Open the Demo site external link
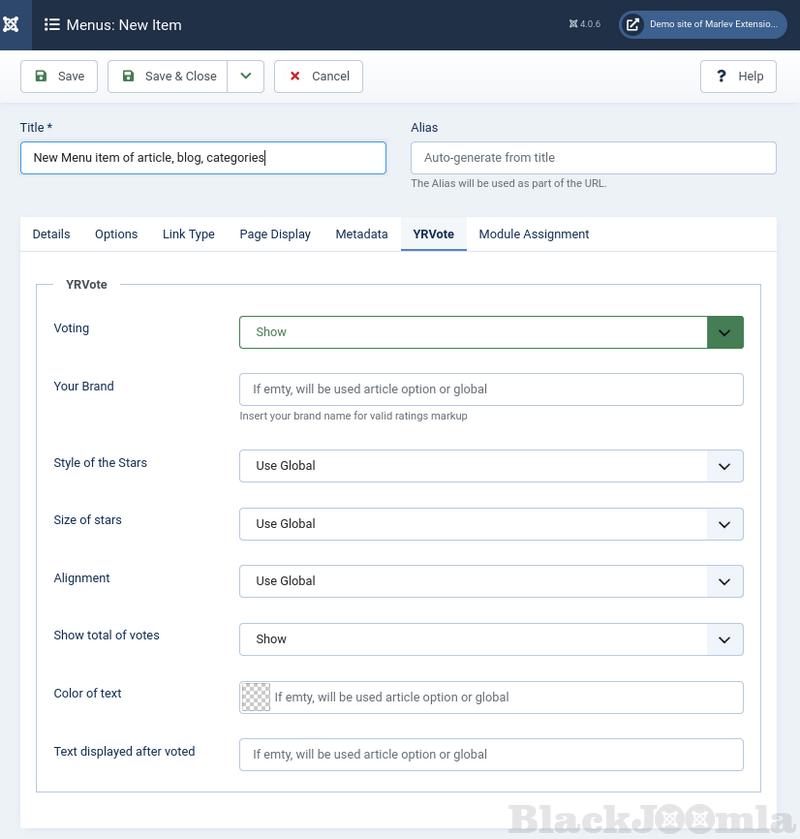The width and height of the screenshot is (800, 839). 703,24
